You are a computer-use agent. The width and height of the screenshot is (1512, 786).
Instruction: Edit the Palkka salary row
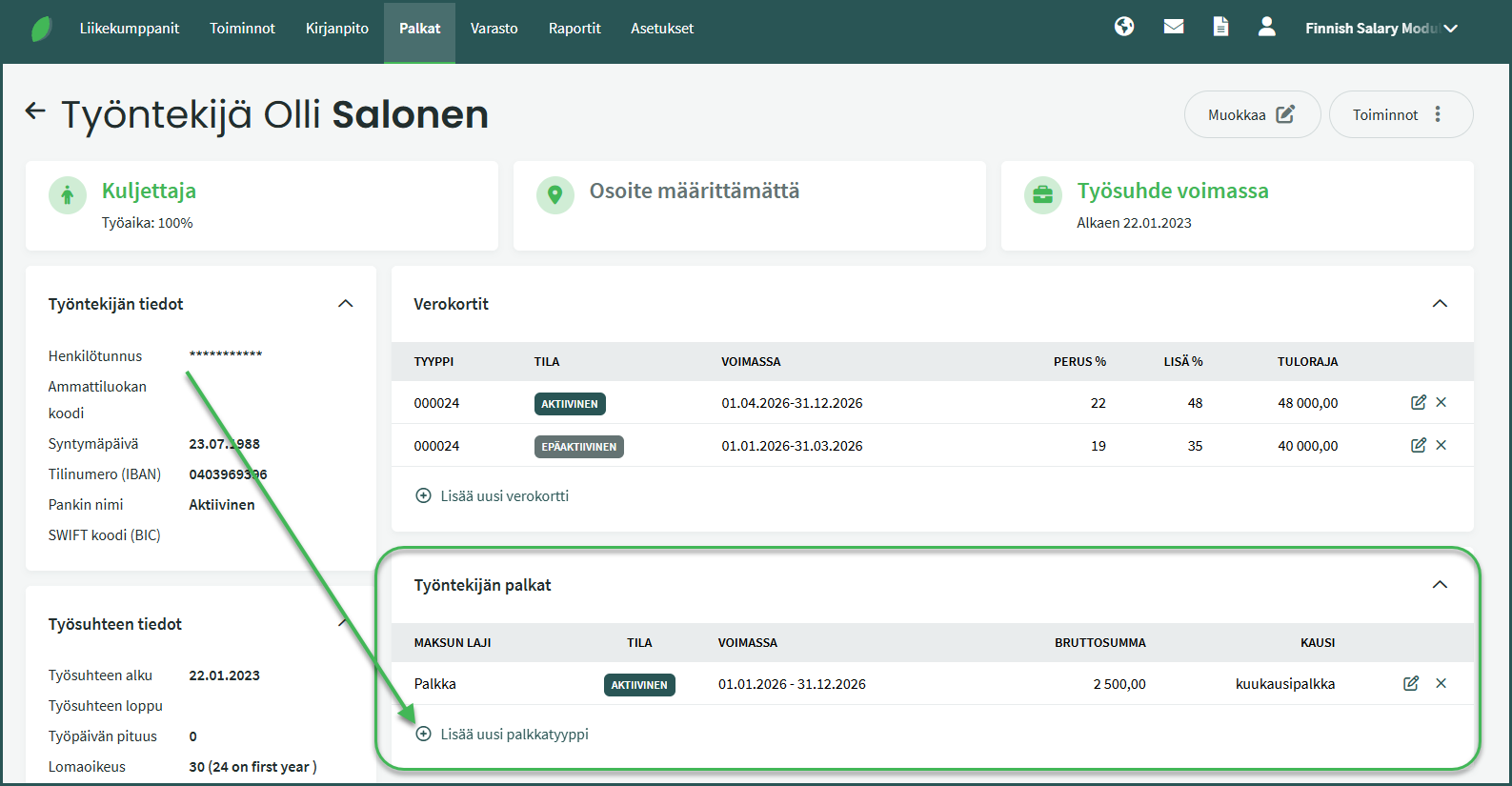tap(1411, 683)
